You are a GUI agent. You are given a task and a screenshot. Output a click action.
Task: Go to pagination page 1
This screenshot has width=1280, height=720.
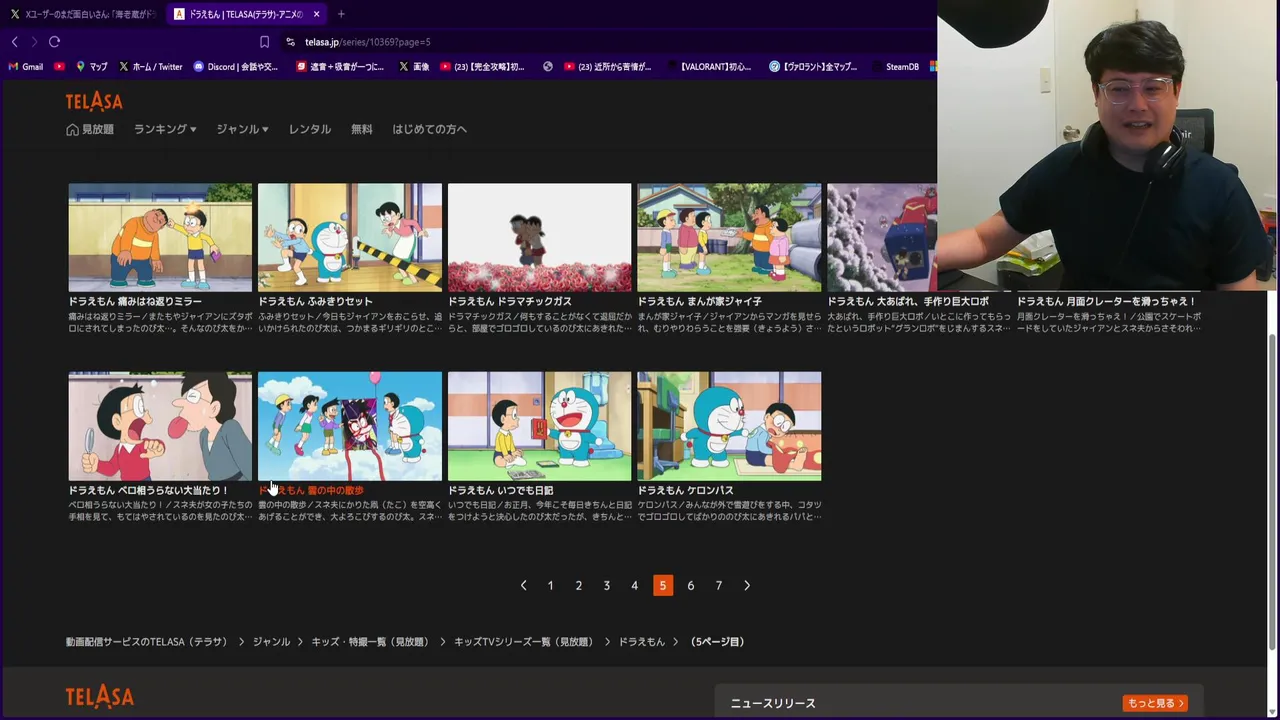pyautogui.click(x=550, y=585)
